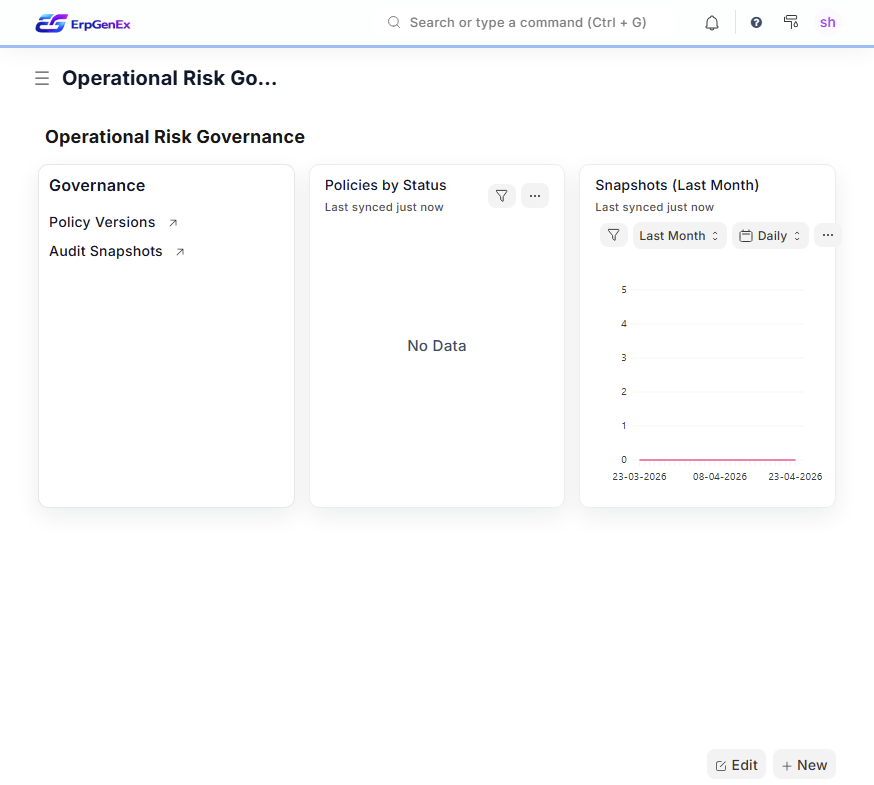Open the Audit Snapshots link
The width and height of the screenshot is (874, 785).
coord(106,251)
